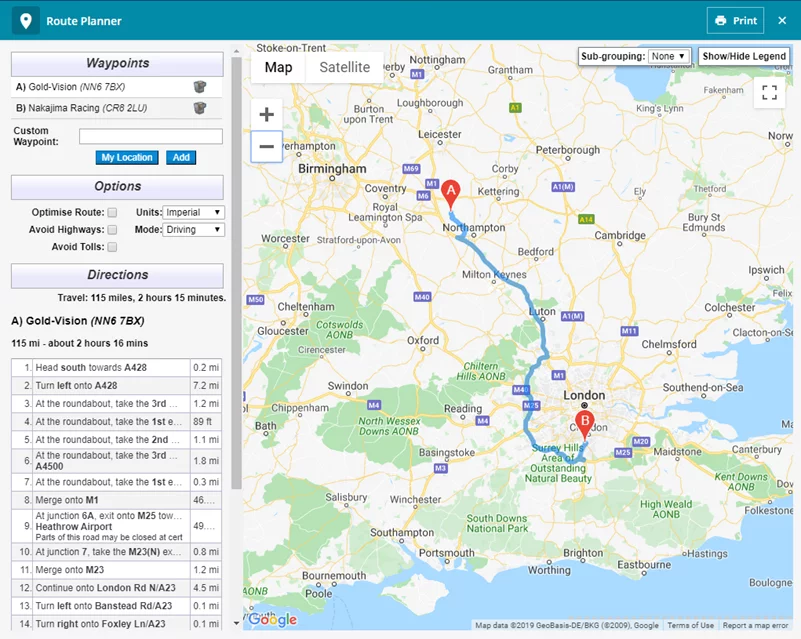Click map marker A near Northampton
The image size is (801, 639).
[x=451, y=194]
